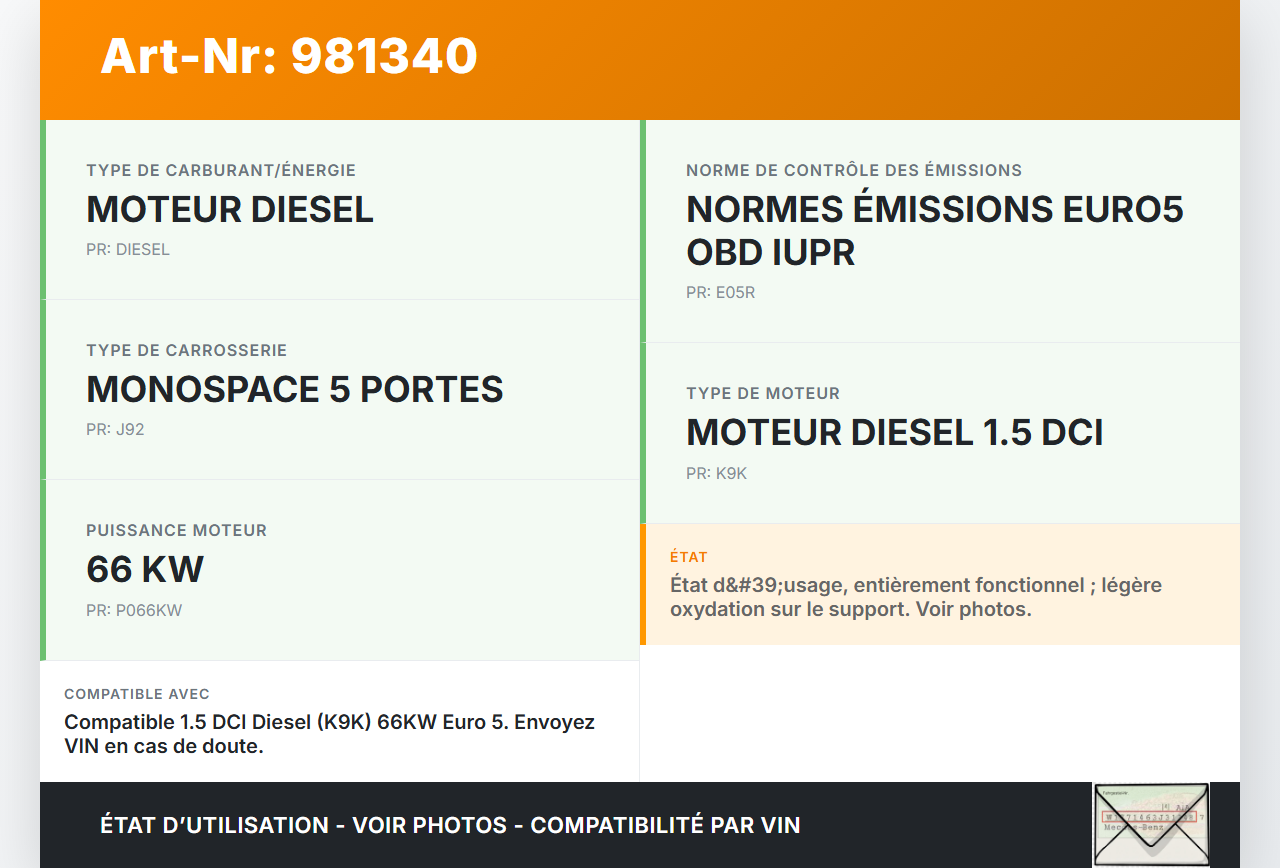This screenshot has width=1280, height=868.
Task: Click the orange ÉTAT label
Action: click(x=689, y=557)
